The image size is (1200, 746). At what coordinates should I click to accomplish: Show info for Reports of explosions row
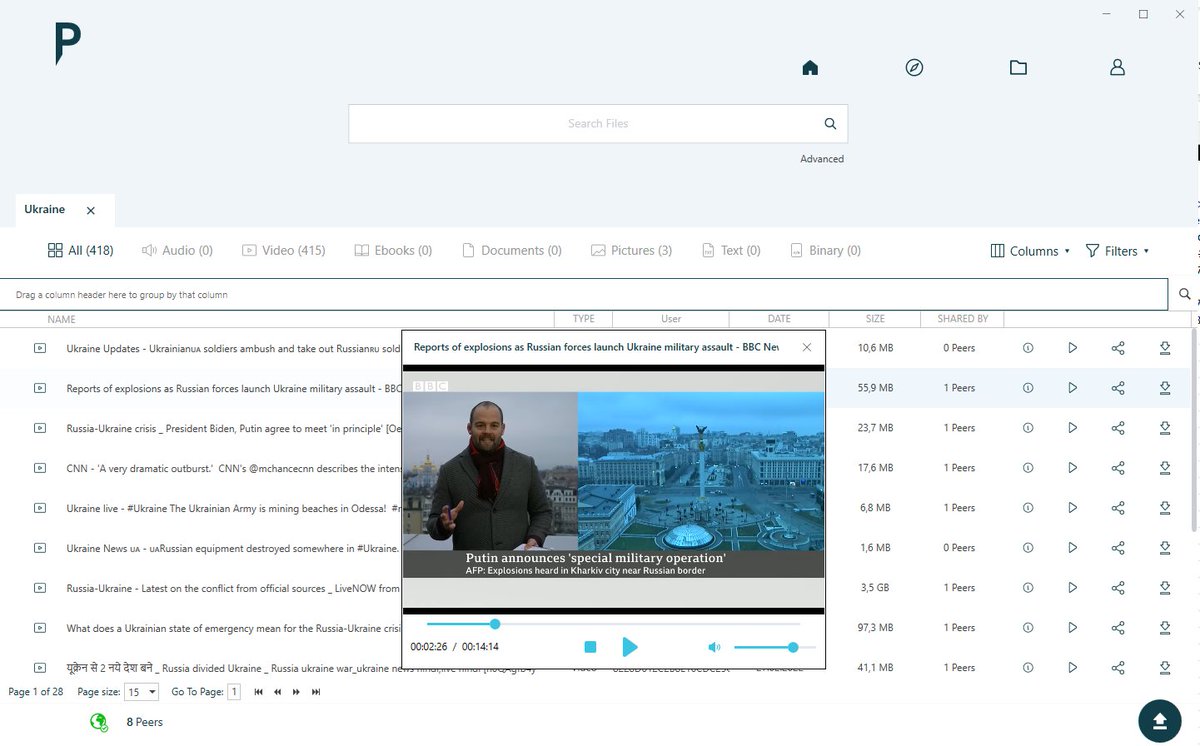click(x=1028, y=388)
